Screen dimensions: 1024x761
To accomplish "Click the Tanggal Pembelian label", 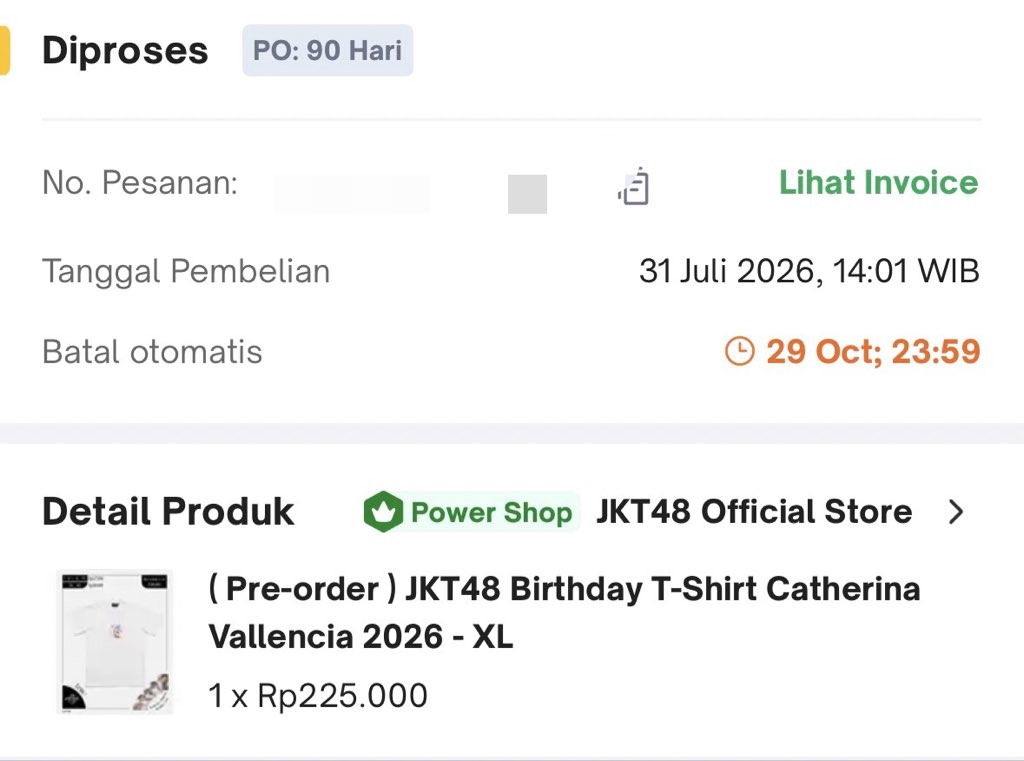I will tap(186, 271).
